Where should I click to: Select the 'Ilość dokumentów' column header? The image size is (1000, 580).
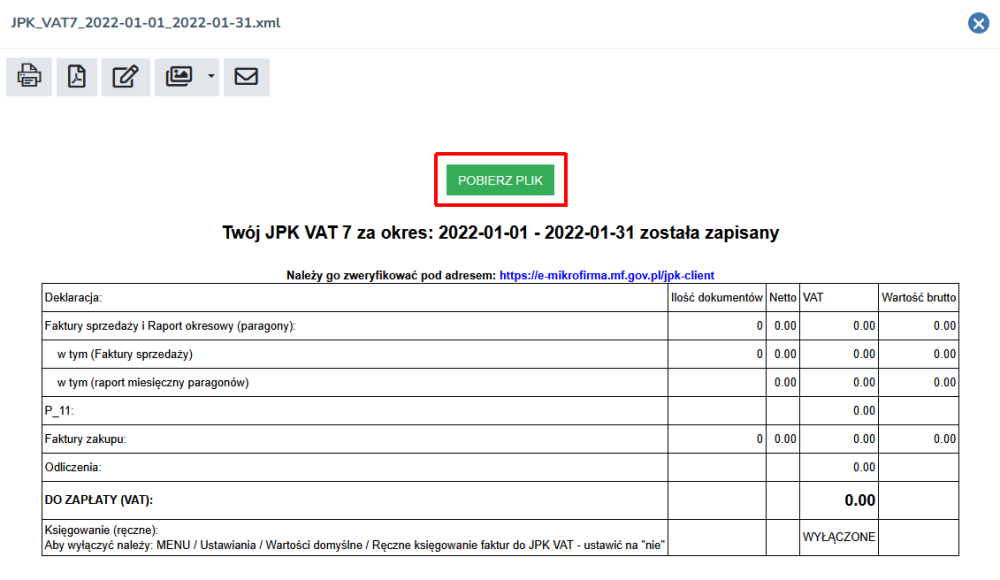[717, 297]
